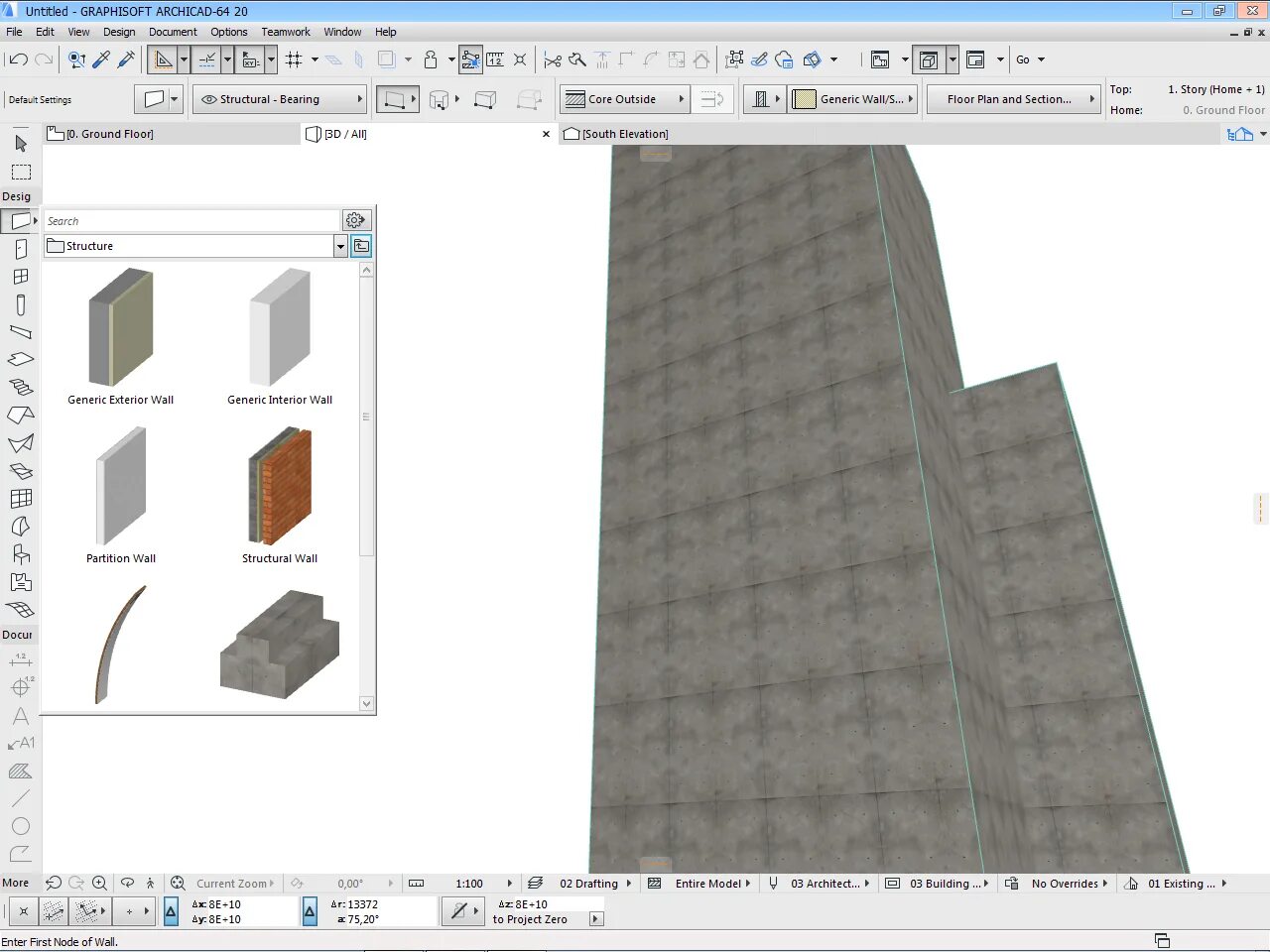Select the Beam tool in toolbox
Viewport: 1270px width, 952px height.
coord(21,332)
